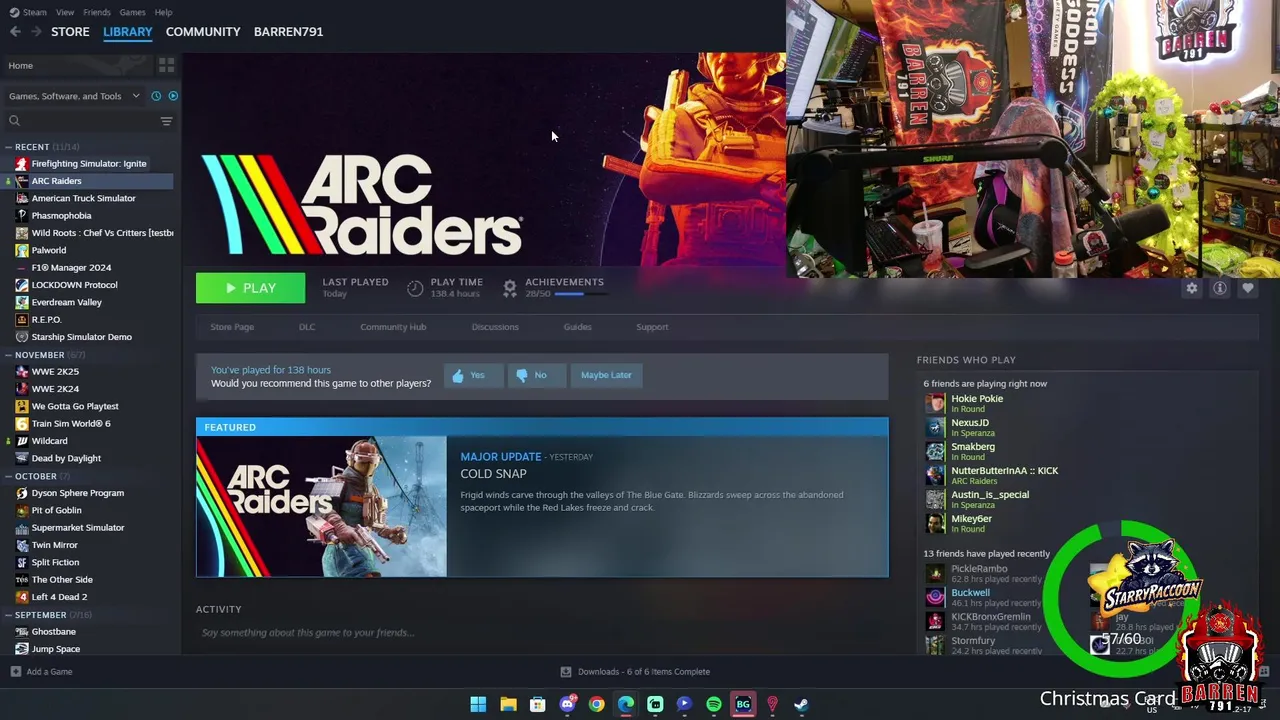Select Firefighting Simulator: Ignite in library

coord(89,164)
